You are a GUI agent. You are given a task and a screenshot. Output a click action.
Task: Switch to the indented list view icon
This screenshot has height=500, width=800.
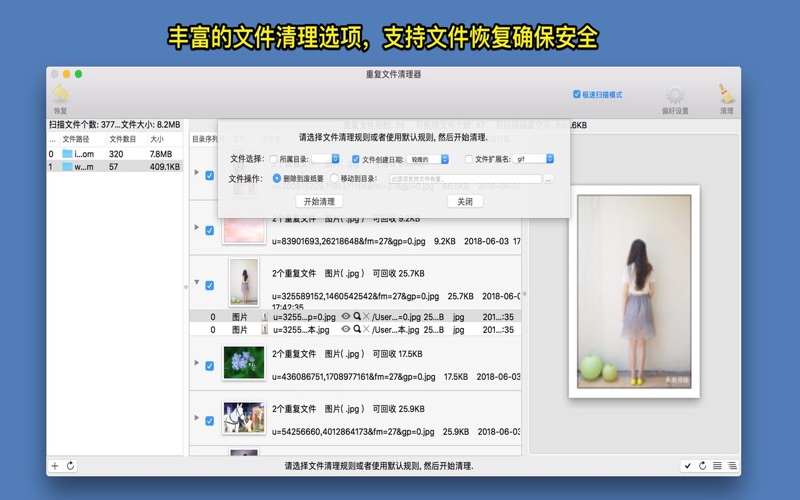coord(732,465)
